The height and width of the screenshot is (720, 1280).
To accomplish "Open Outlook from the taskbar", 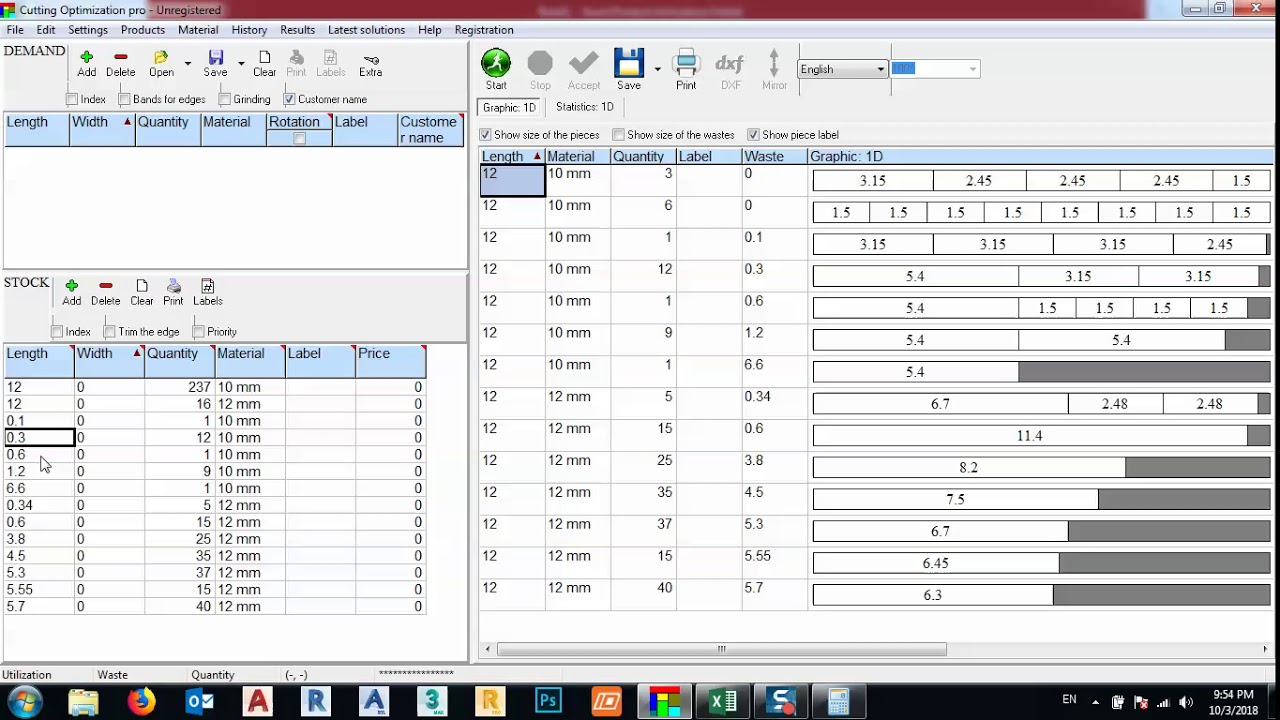I will [x=200, y=701].
